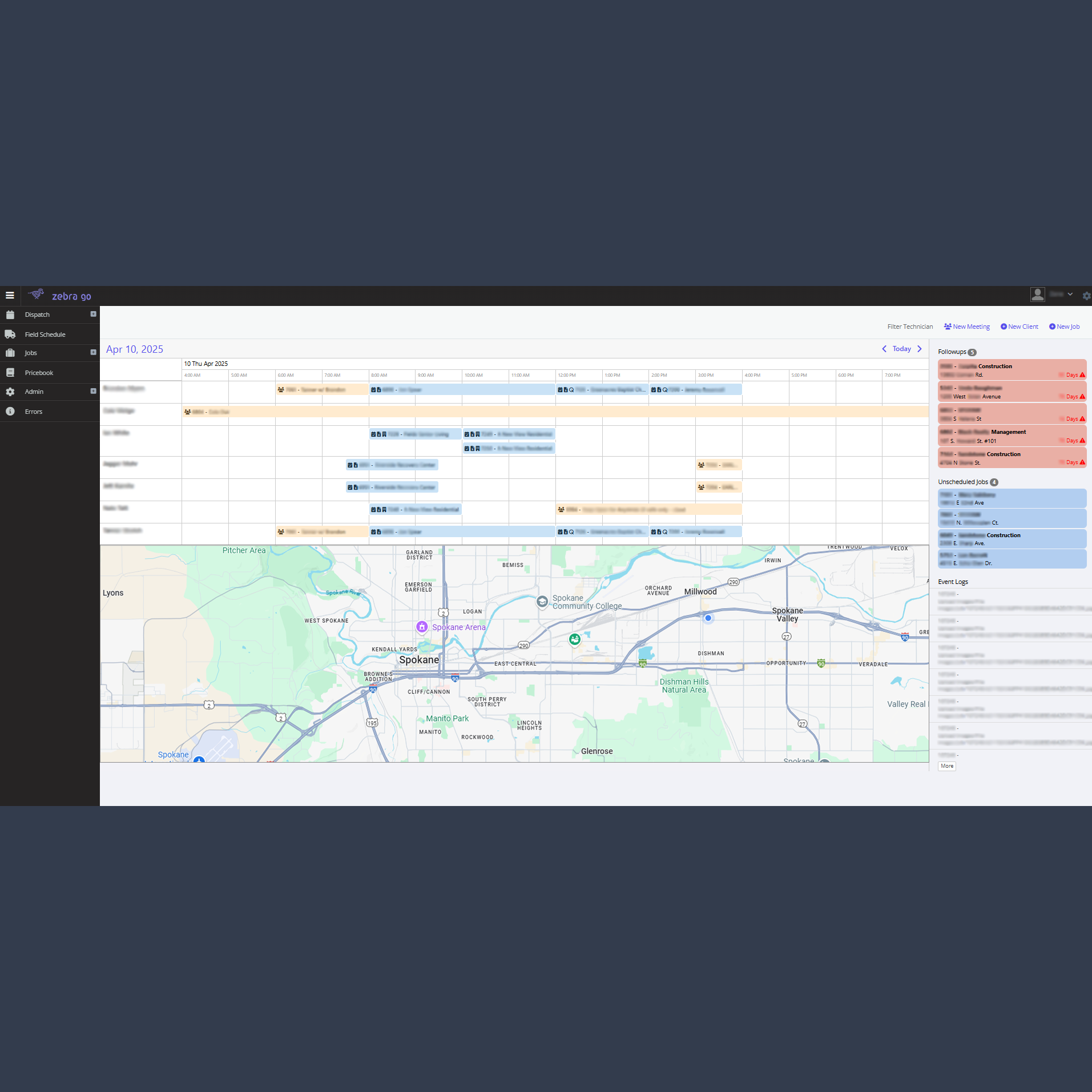Expand the Admin submenu

(93, 392)
